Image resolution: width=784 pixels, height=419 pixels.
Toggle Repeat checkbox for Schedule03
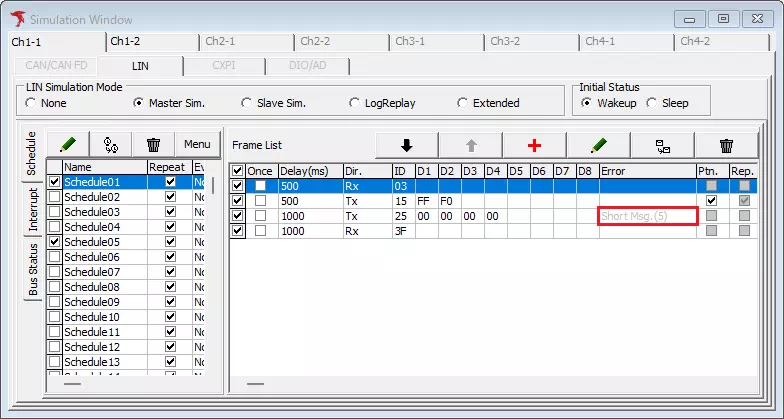tap(170, 212)
